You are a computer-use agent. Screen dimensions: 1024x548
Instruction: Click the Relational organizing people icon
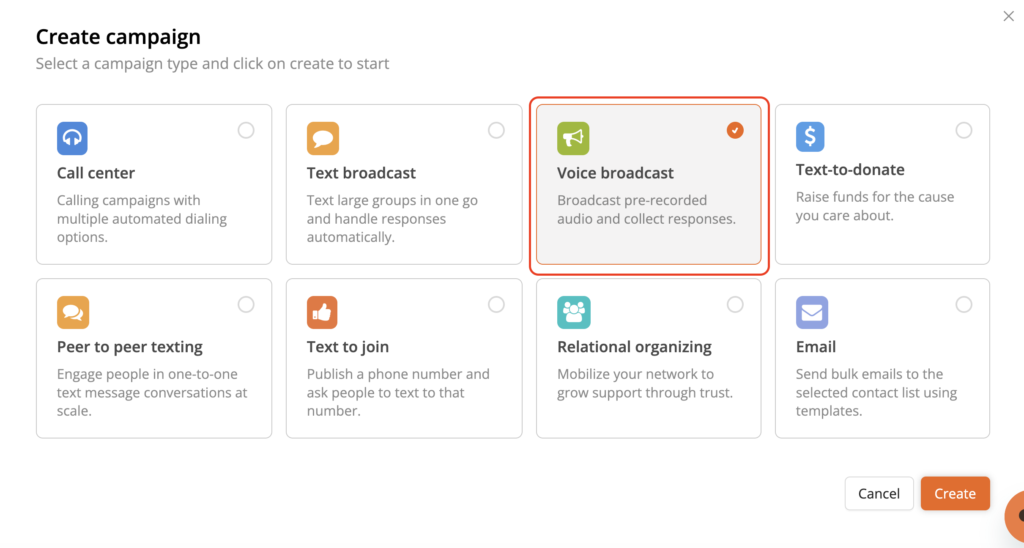click(x=573, y=312)
